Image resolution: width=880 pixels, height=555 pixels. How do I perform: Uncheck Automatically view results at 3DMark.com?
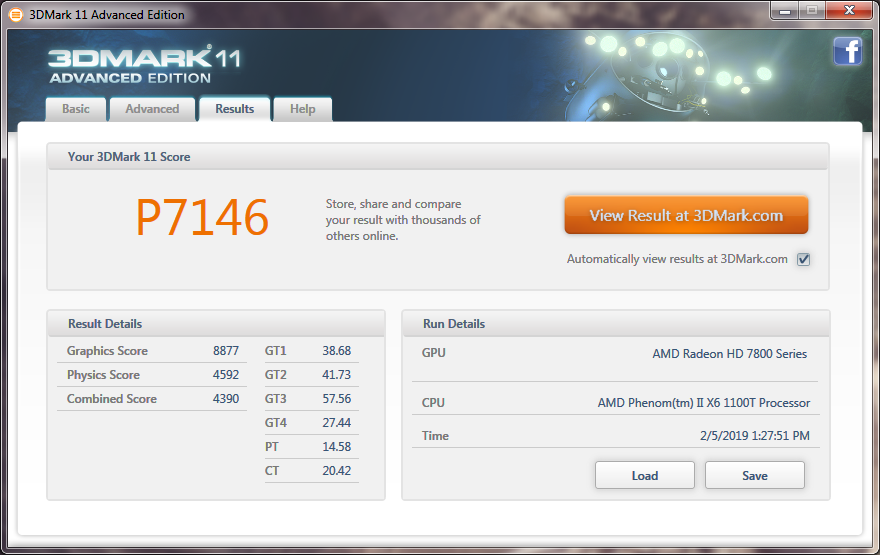click(x=804, y=259)
